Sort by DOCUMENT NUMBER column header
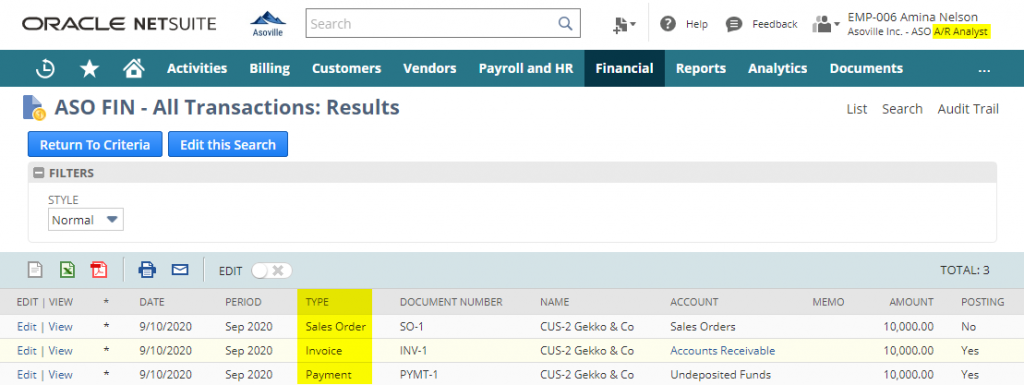The width and height of the screenshot is (1024, 385). click(x=451, y=302)
